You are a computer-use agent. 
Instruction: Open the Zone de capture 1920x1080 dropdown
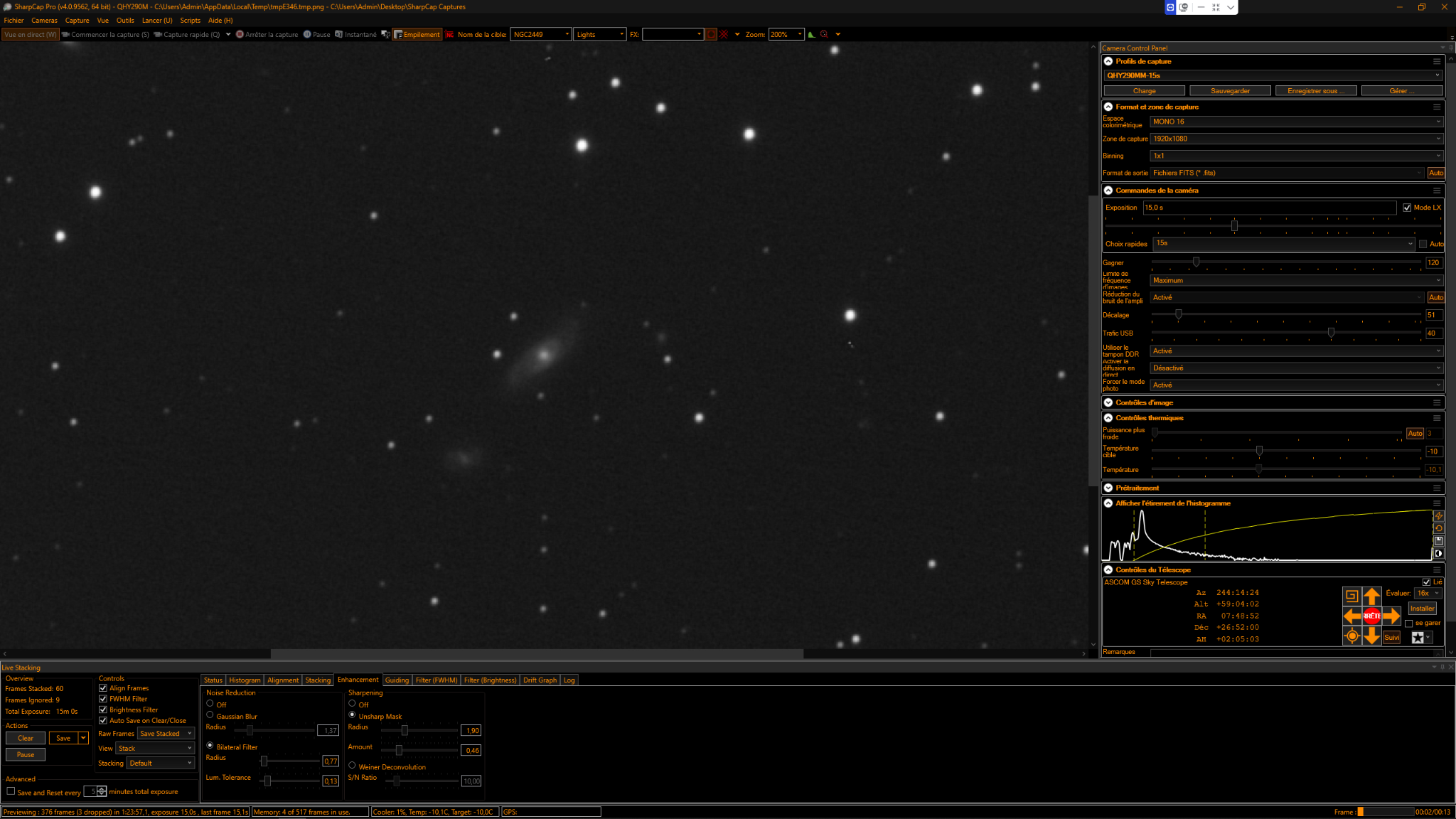pyautogui.click(x=1296, y=139)
